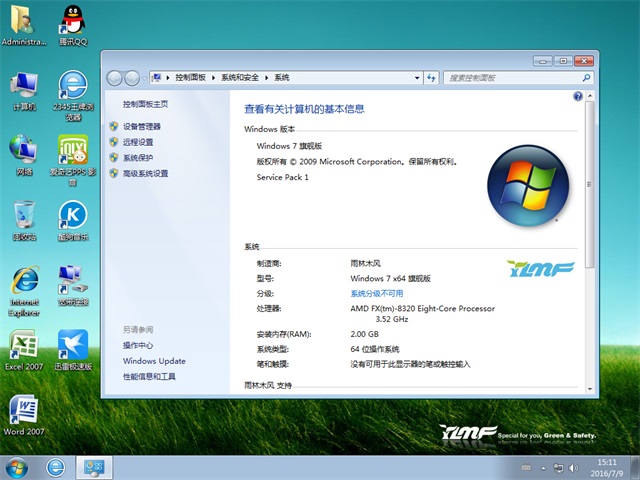
Task: Open 远程设置 (Remote settings) link
Action: (138, 142)
